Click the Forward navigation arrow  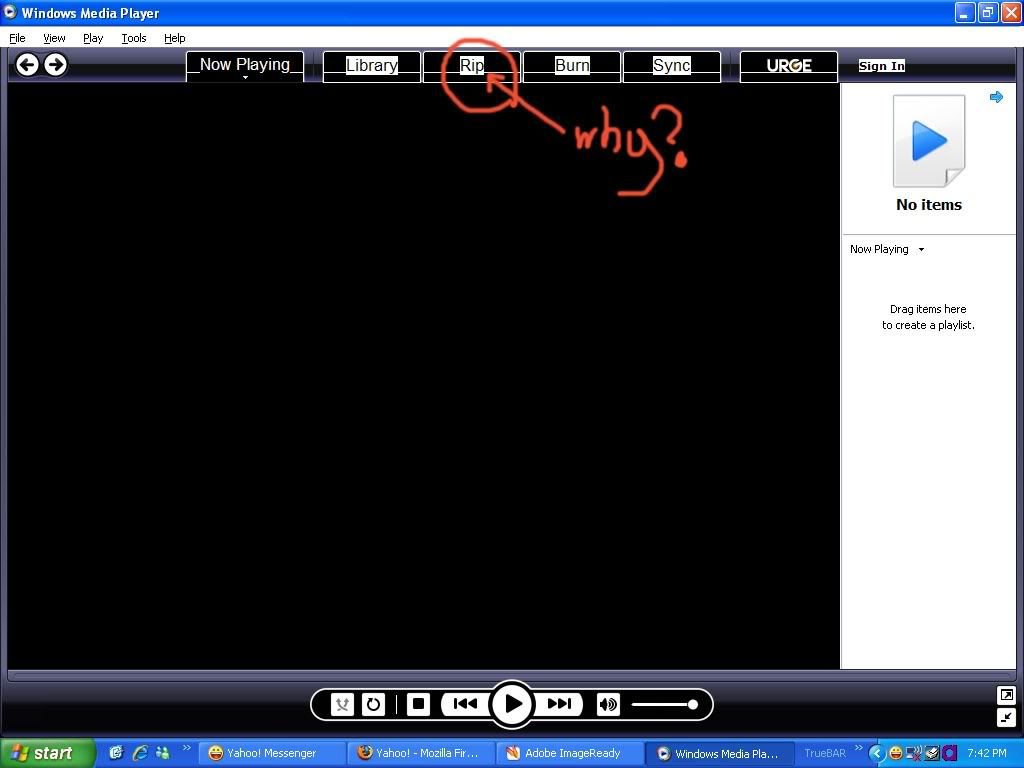[56, 65]
